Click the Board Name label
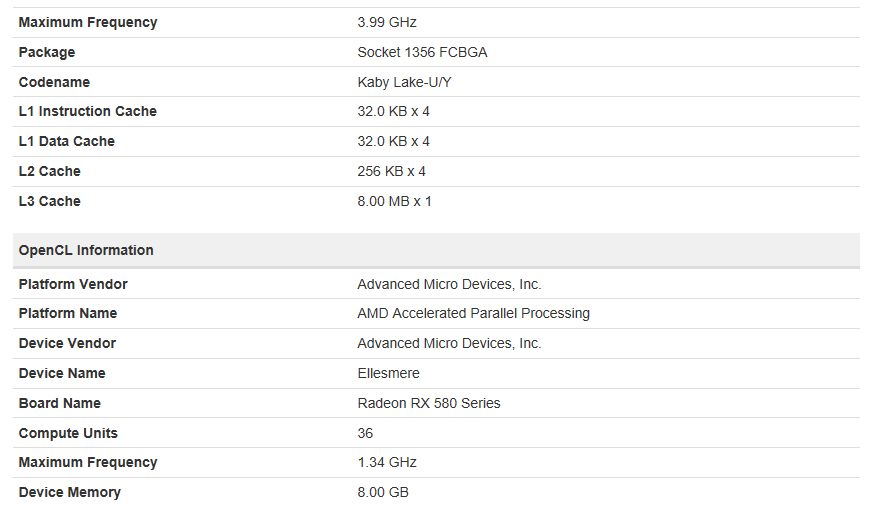 pyautogui.click(x=59, y=403)
